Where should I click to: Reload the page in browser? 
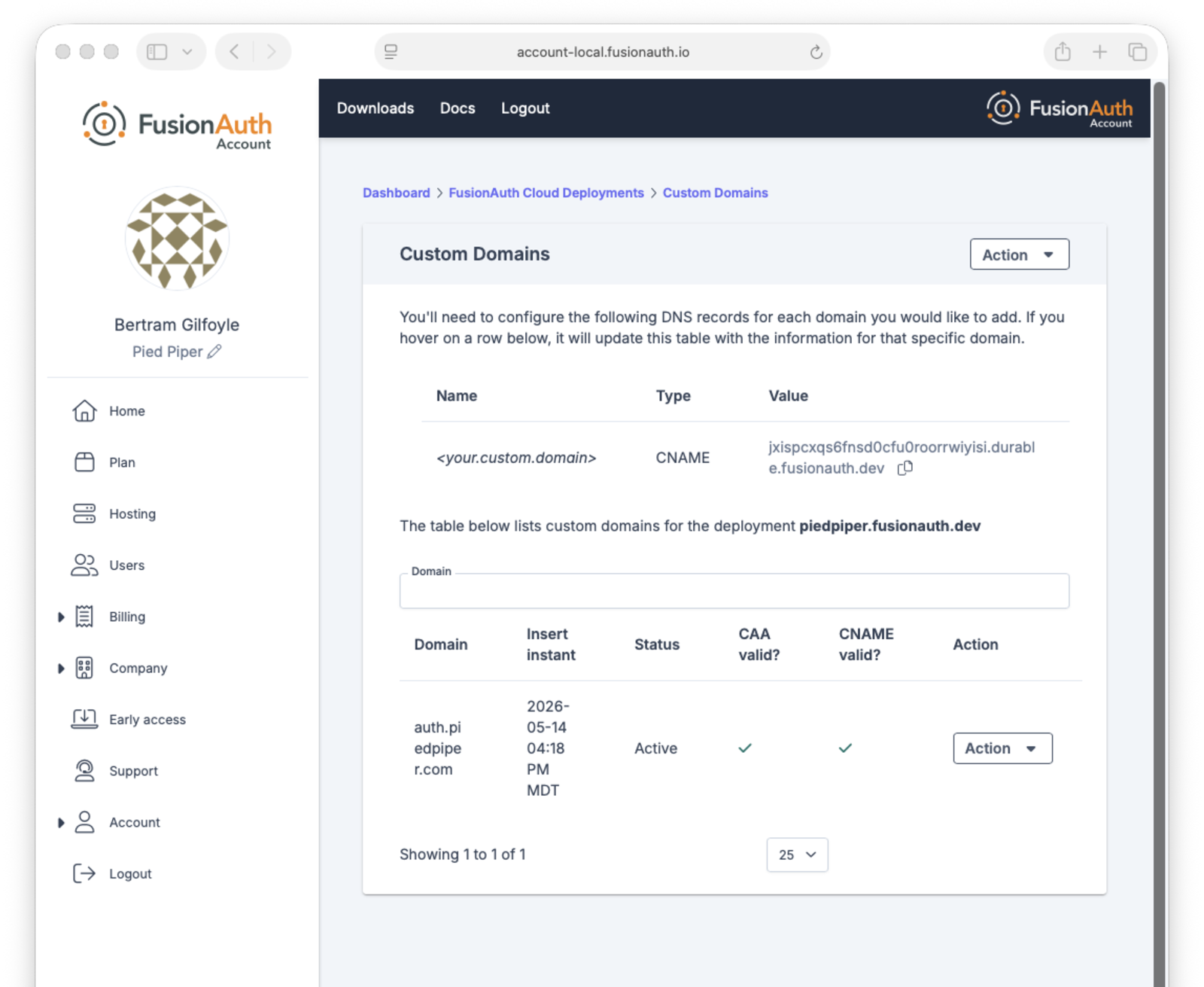tap(816, 52)
